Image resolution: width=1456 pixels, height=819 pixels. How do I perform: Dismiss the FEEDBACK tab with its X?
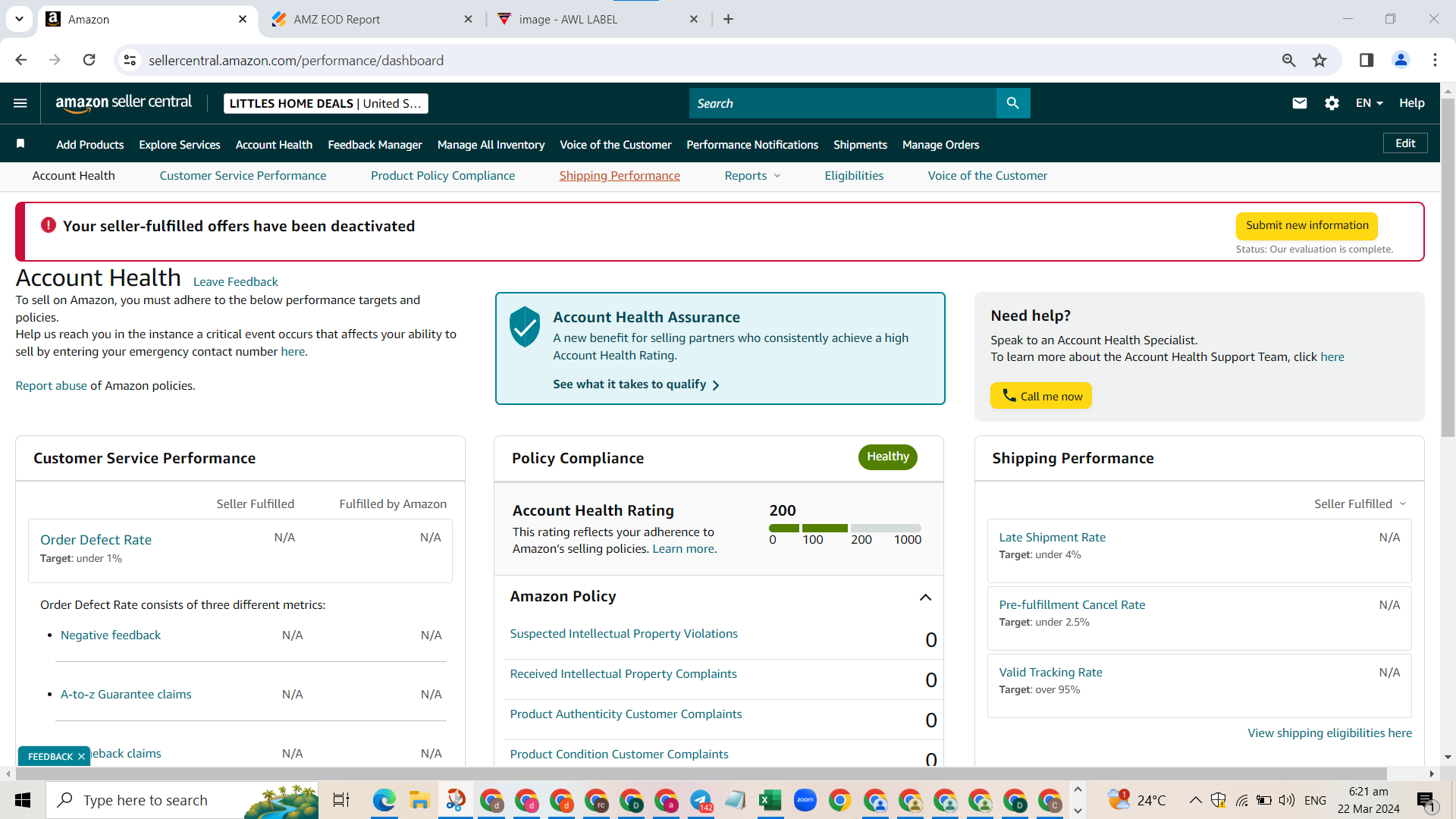pos(81,756)
